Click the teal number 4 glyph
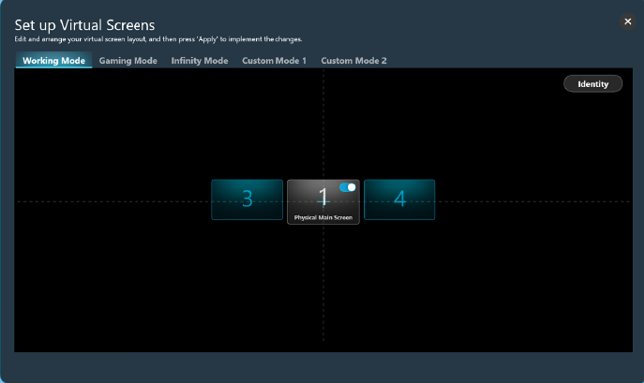This screenshot has width=644, height=383. [400, 199]
